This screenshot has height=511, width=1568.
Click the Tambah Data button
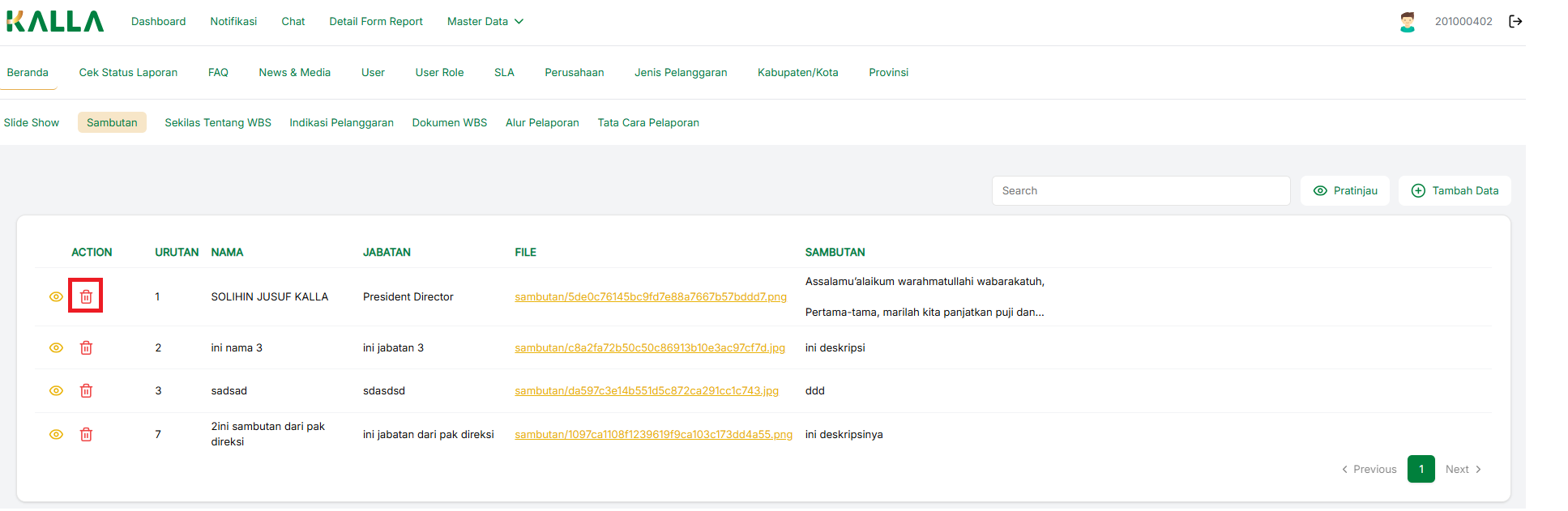[x=1455, y=191]
